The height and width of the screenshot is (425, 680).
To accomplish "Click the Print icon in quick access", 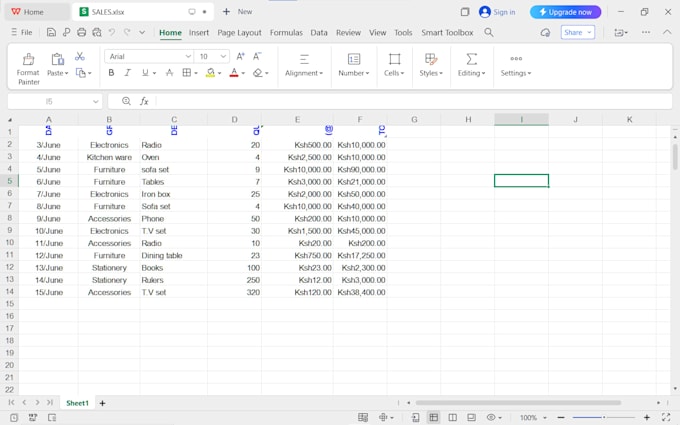I will click(81, 32).
